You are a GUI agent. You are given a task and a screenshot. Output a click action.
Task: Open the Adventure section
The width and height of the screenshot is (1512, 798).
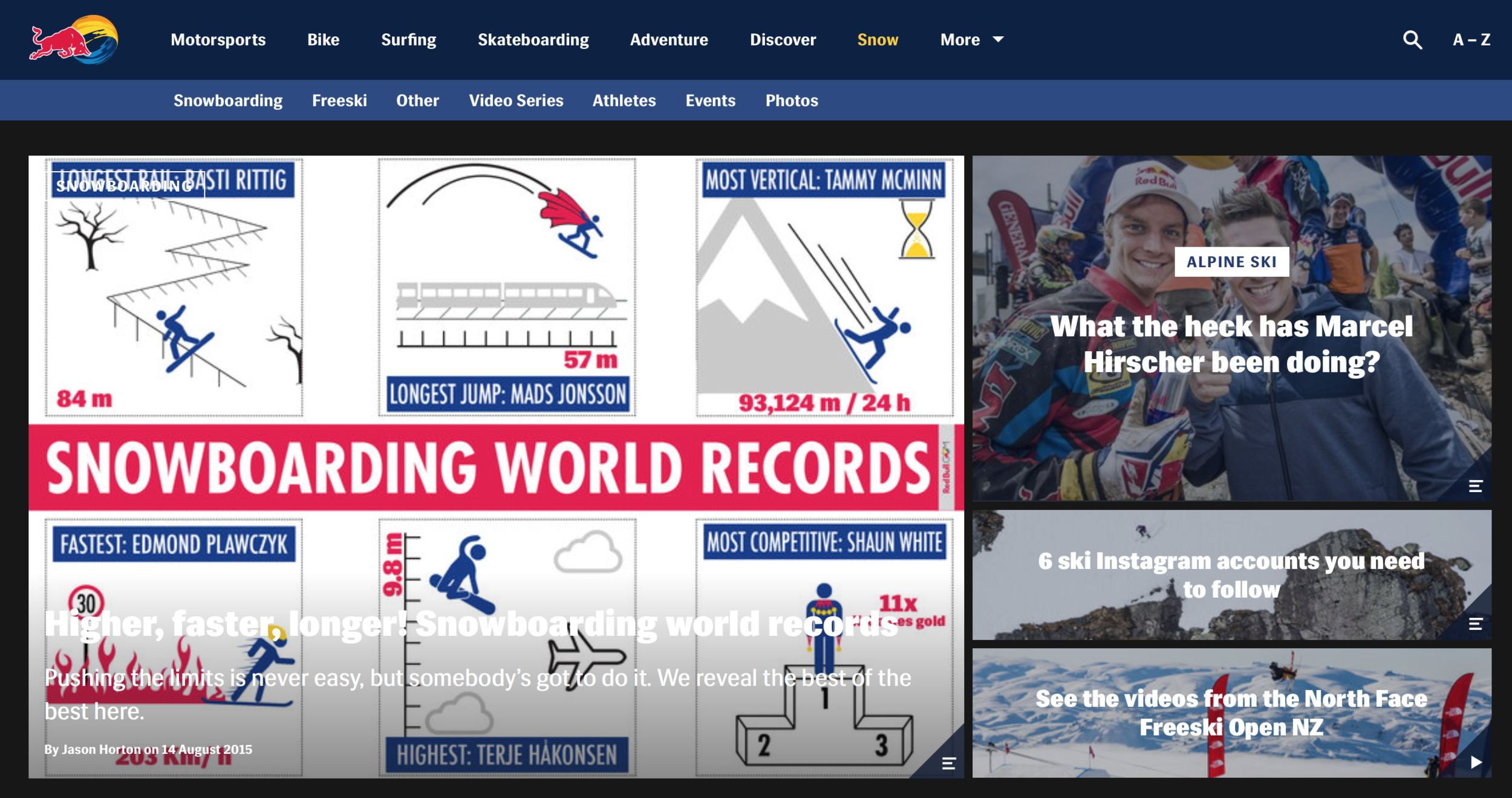(x=669, y=40)
